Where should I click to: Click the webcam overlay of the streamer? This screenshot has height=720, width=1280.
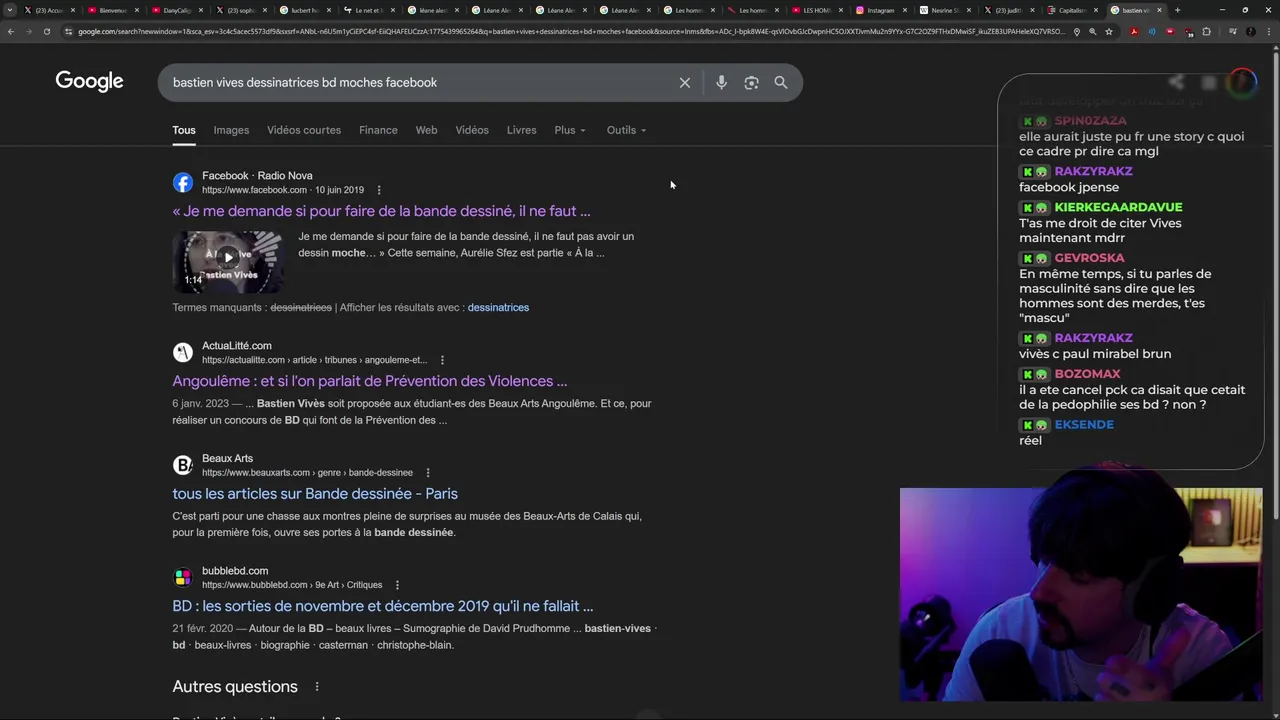tap(1081, 595)
